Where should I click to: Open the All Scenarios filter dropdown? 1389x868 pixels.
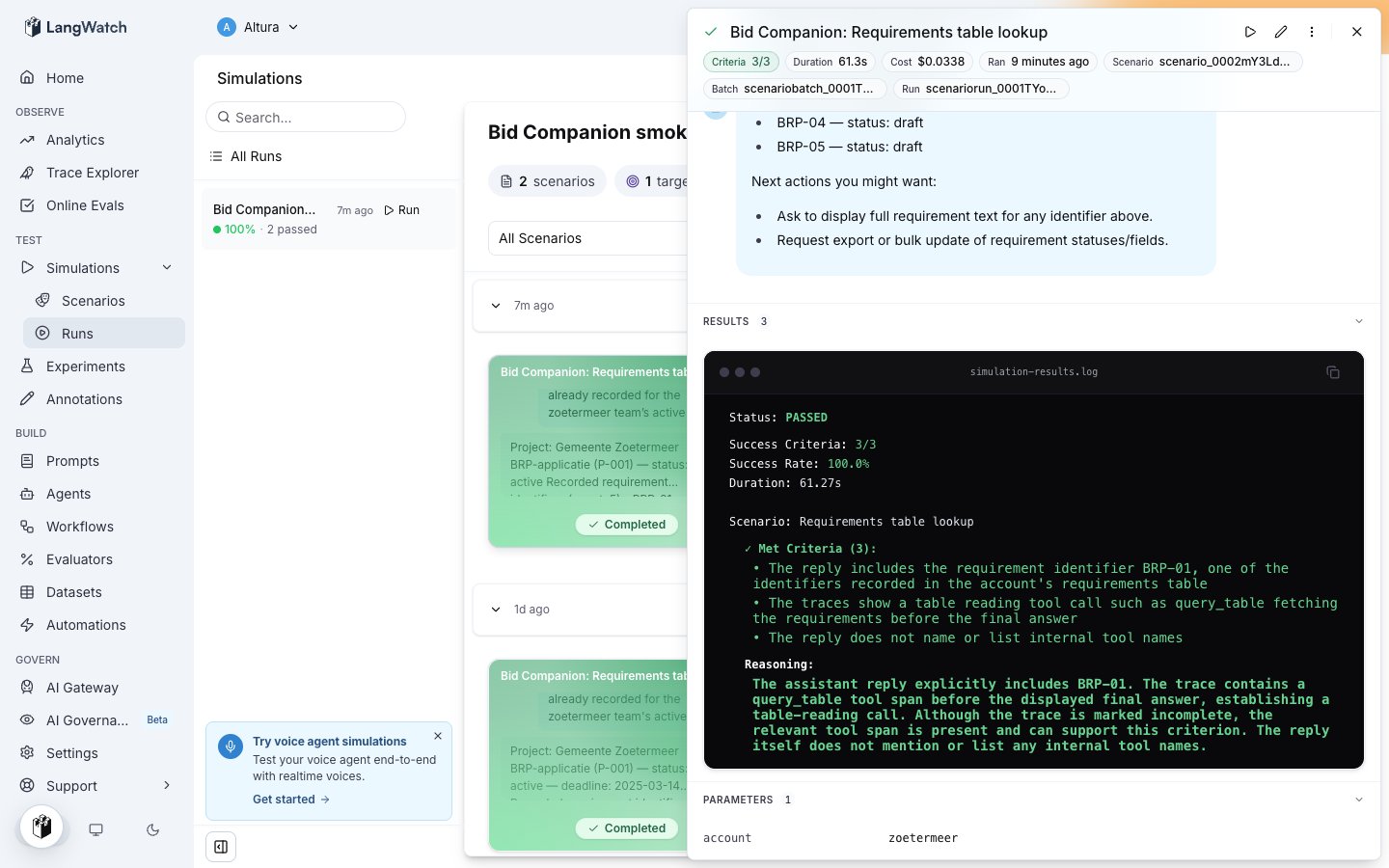(587, 238)
